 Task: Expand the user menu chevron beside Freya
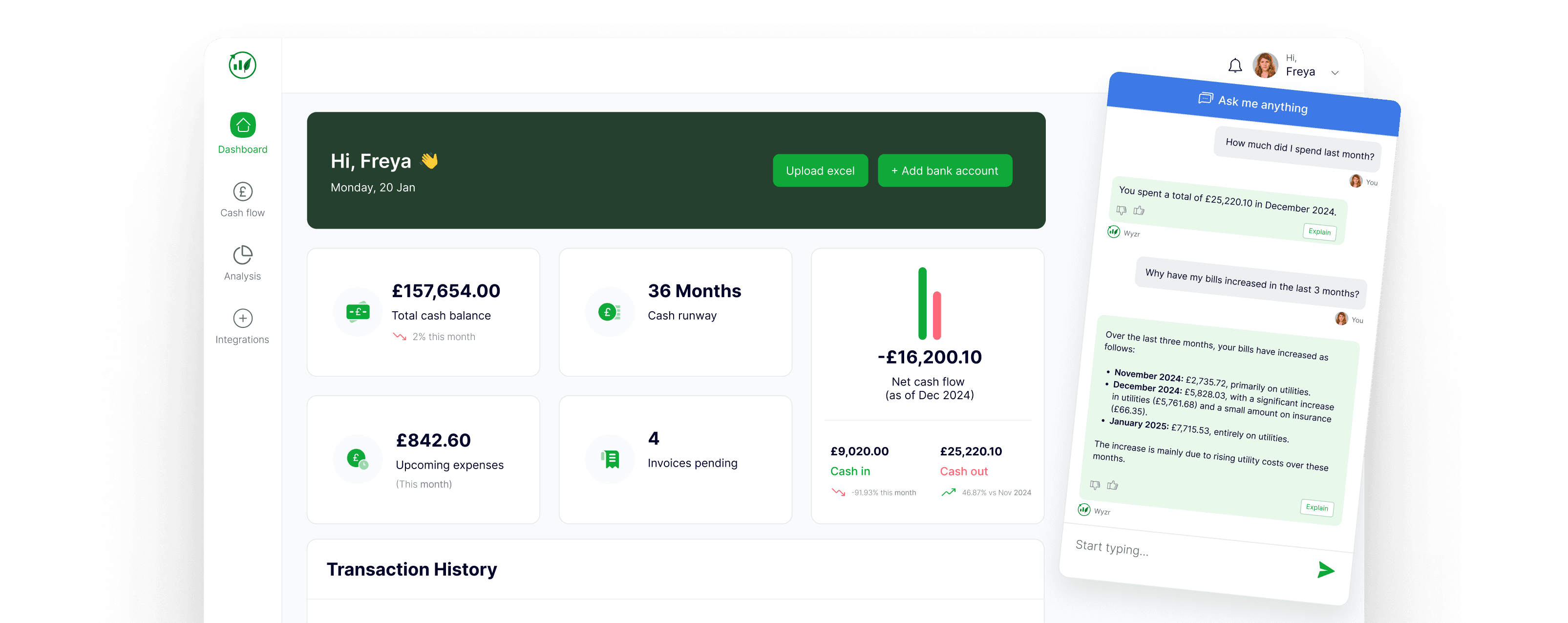tap(1335, 72)
